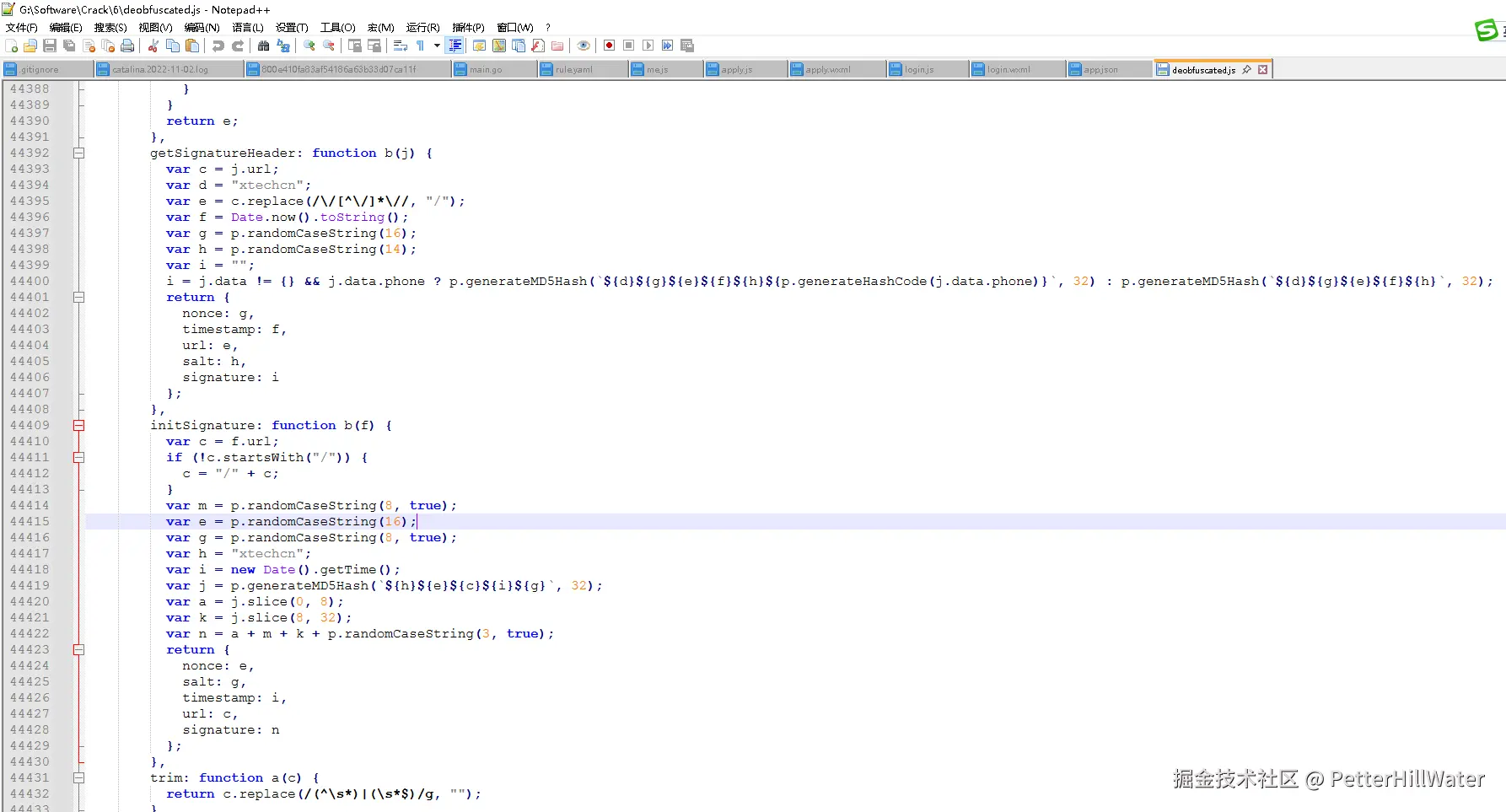1506x812 pixels.
Task: Zoom out using the magnifier minus icon
Action: pyautogui.click(x=329, y=46)
